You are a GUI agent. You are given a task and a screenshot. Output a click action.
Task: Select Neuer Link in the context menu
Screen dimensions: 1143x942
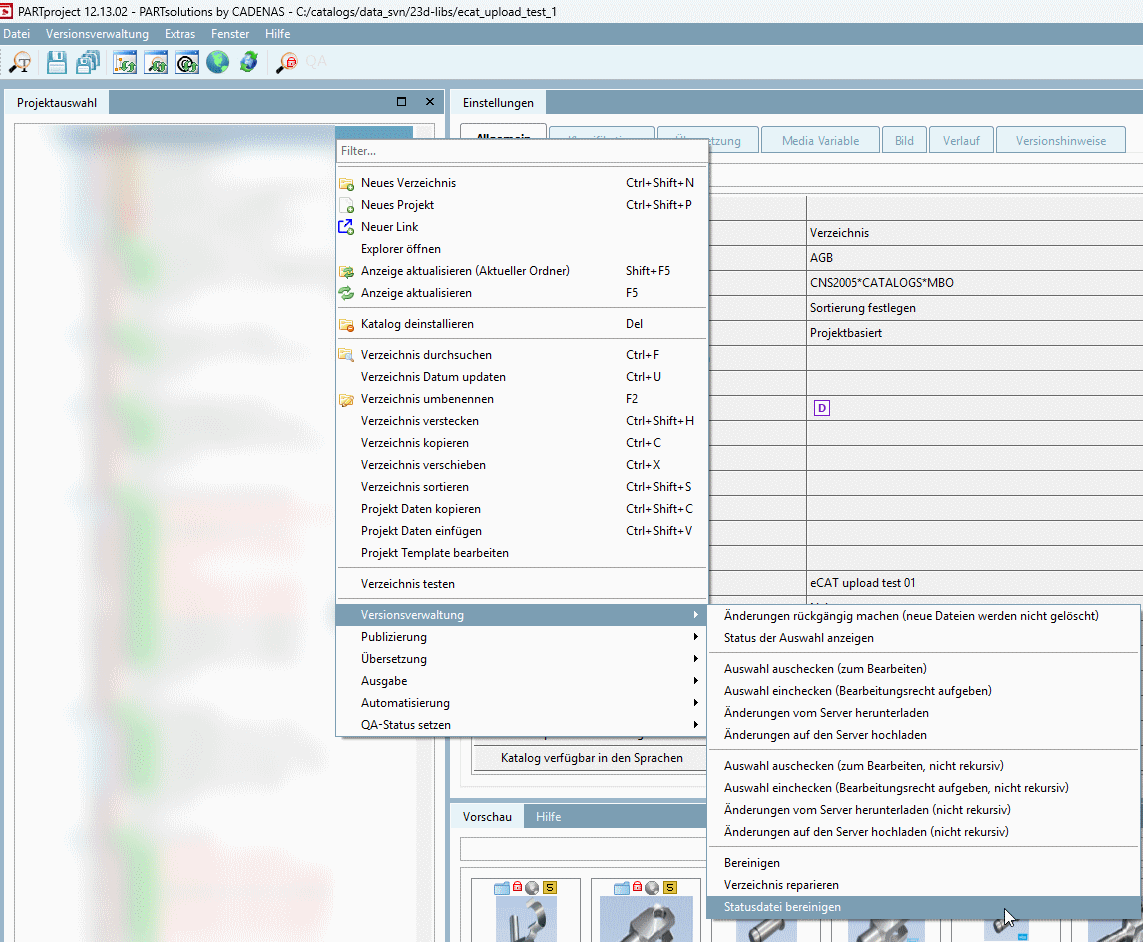pos(521,227)
